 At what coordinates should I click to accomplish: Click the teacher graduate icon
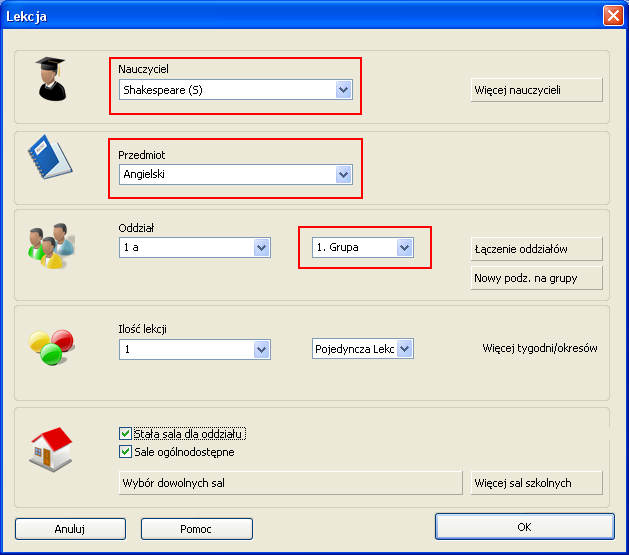pyautogui.click(x=50, y=79)
